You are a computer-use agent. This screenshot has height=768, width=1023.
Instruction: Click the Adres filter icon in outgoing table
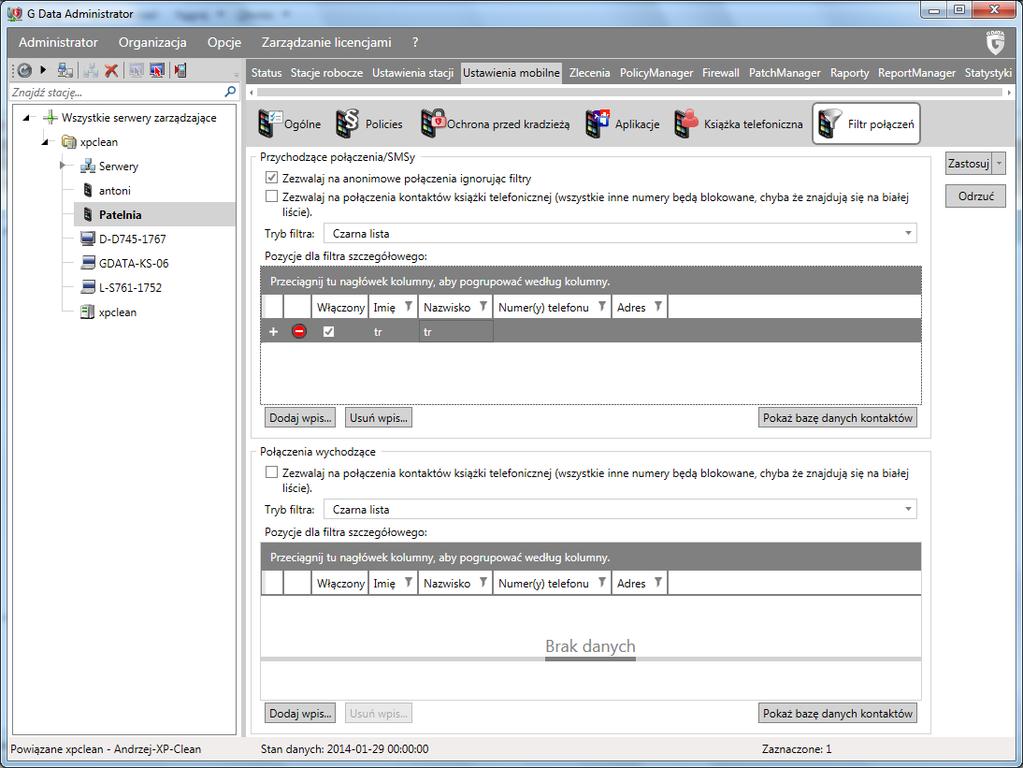(x=658, y=582)
